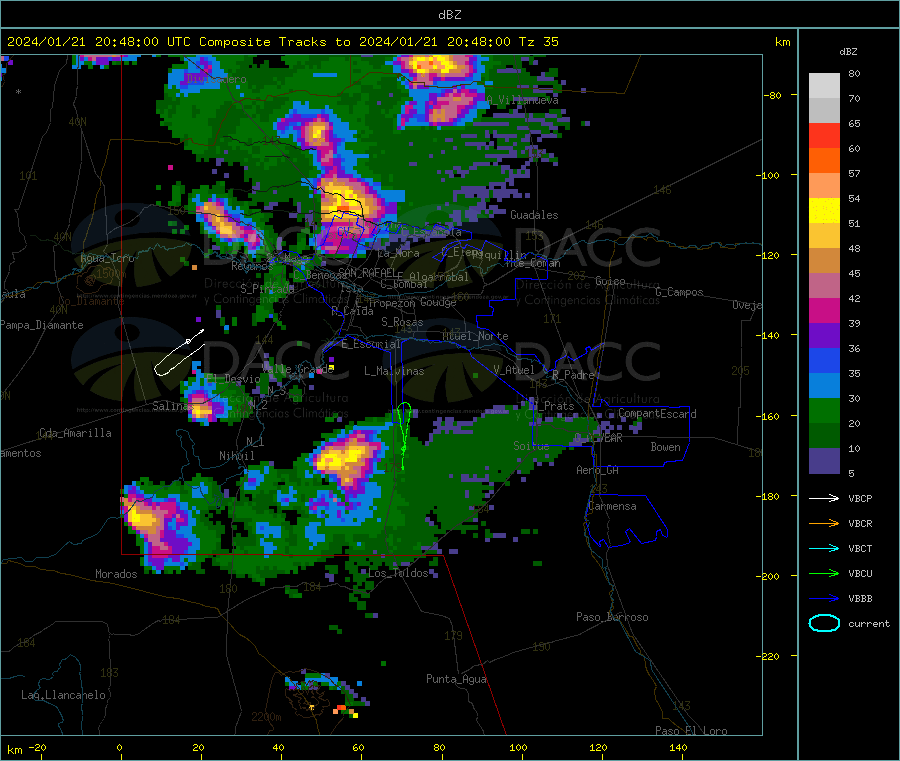Click the El_Desvio location label
This screenshot has width=900, height=761.
[x=233, y=379]
